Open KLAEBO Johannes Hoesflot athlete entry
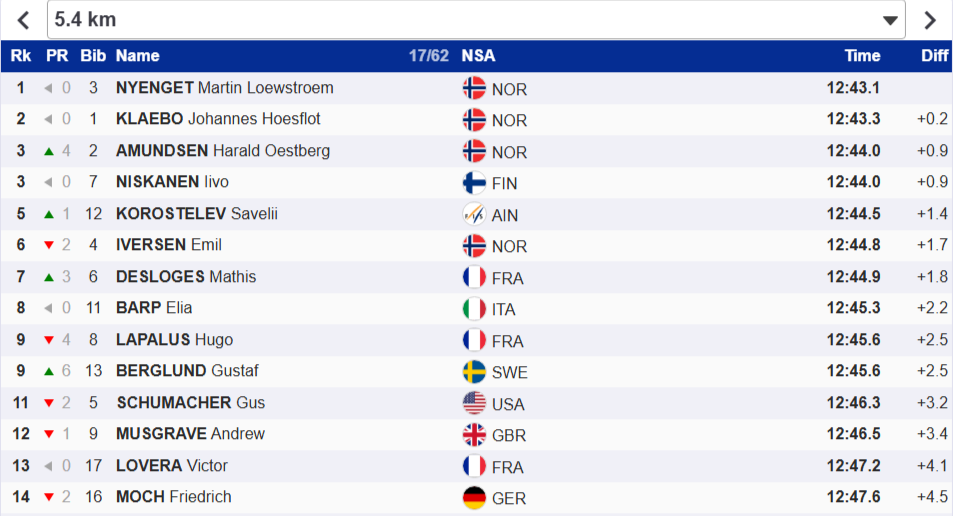This screenshot has height=516, width=953. (218, 119)
